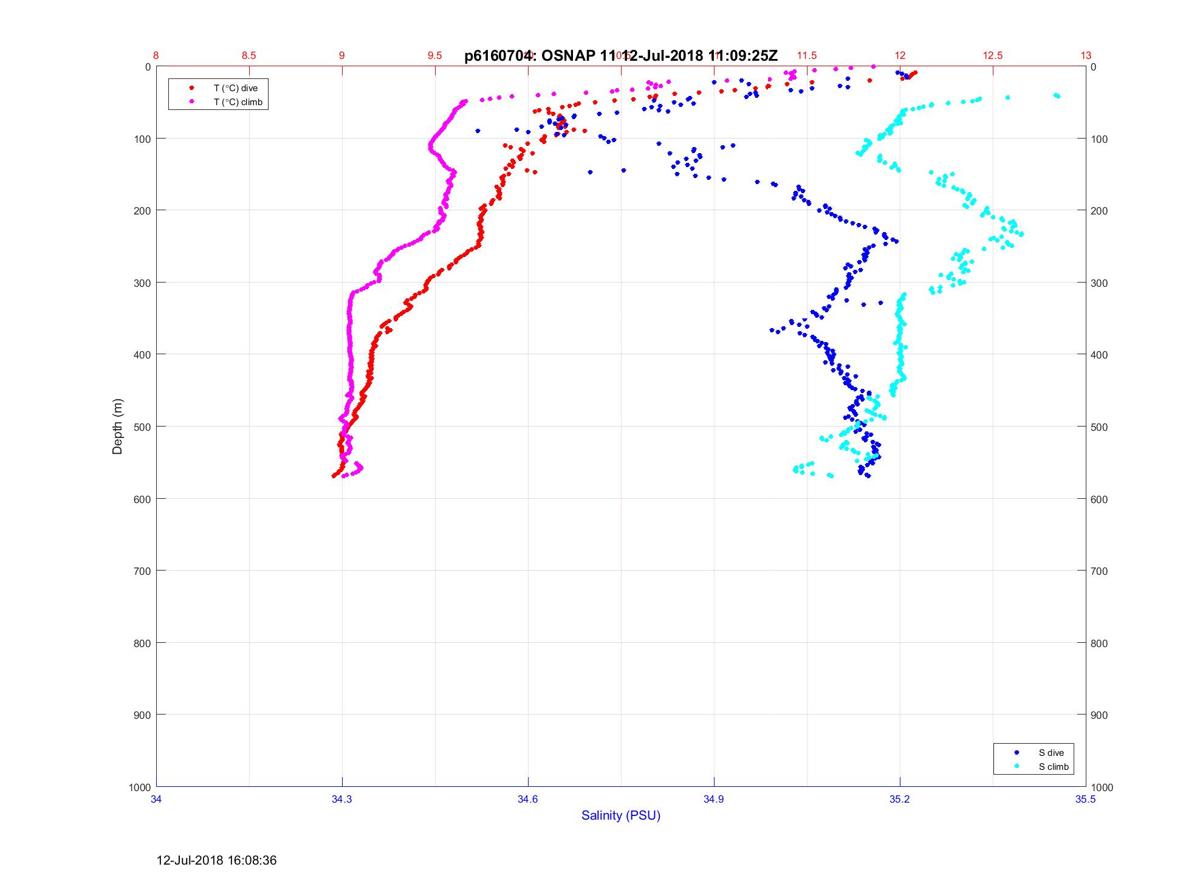Click the 1000 tick on left depth axis

coord(140,787)
